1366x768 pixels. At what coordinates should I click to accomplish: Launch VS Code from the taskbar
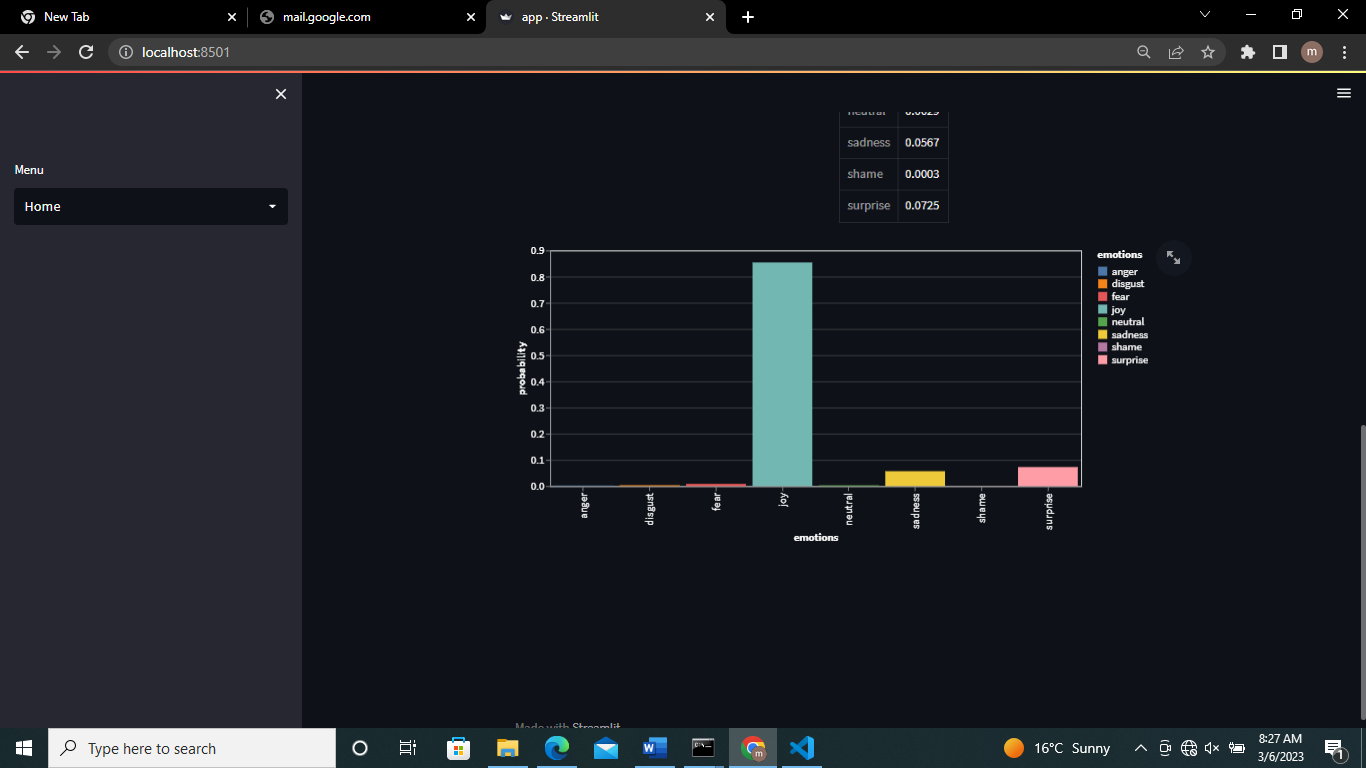click(x=801, y=748)
